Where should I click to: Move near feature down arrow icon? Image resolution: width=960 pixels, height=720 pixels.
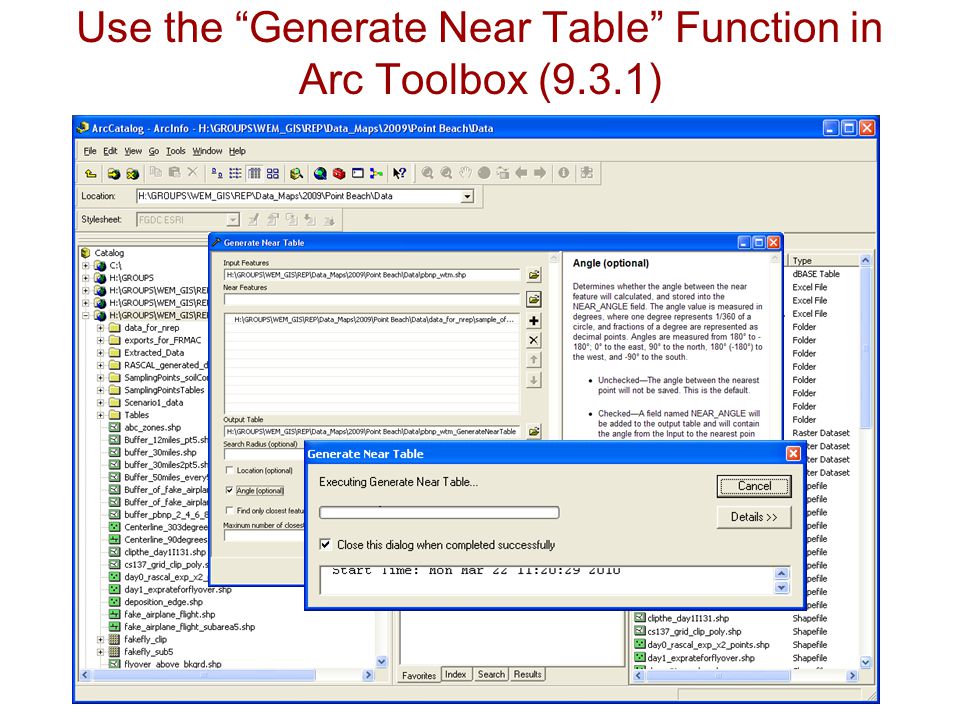[534, 380]
